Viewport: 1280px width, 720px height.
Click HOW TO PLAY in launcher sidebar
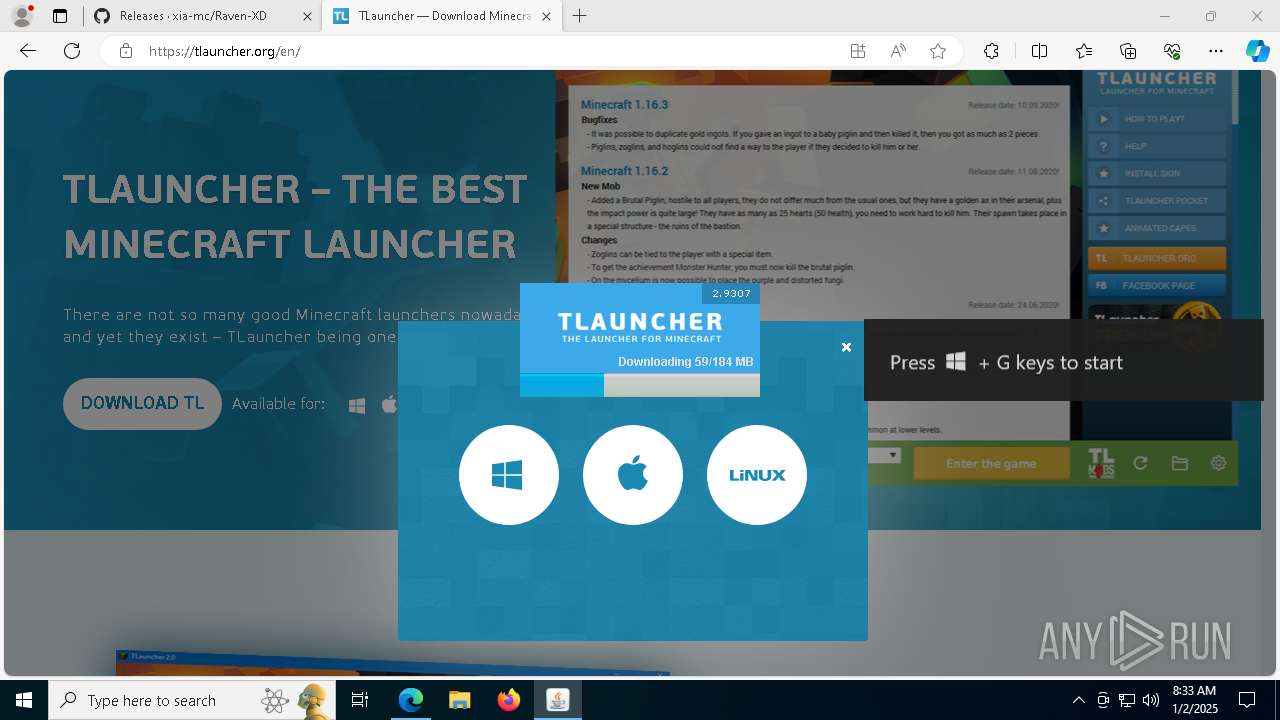pyautogui.click(x=1157, y=119)
